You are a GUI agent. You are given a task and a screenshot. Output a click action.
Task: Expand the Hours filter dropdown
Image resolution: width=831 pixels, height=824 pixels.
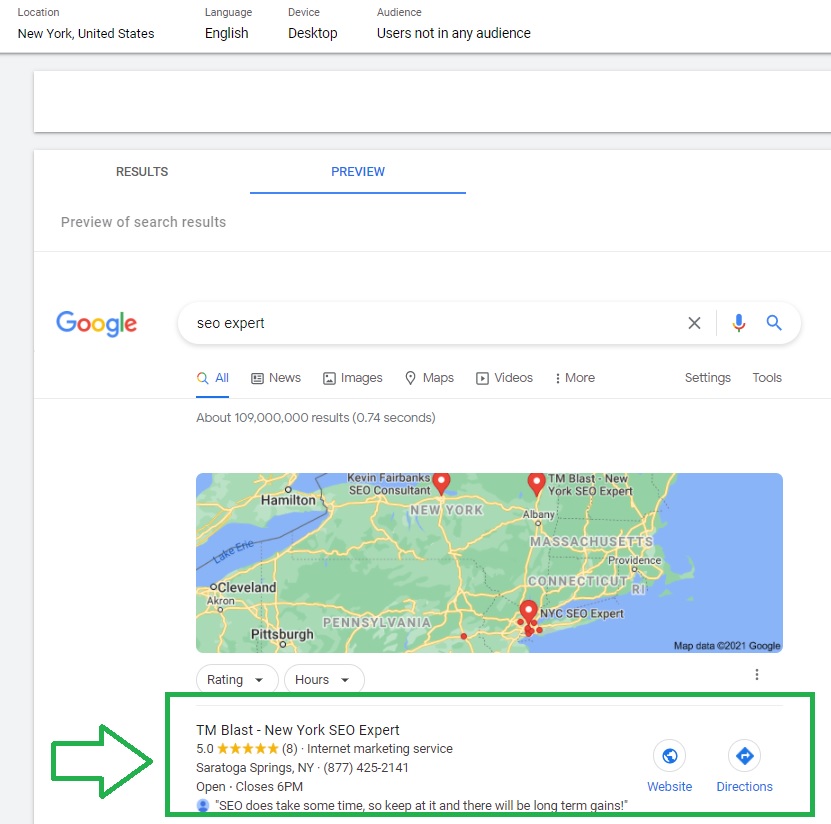324,679
